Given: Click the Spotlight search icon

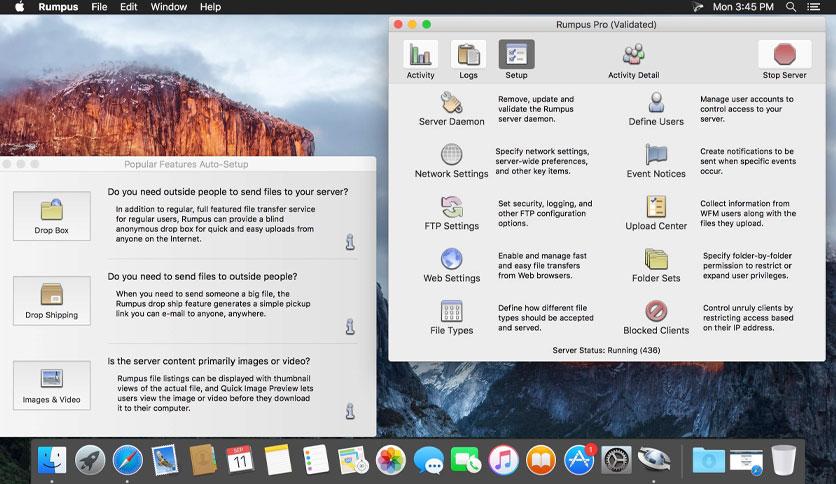Looking at the screenshot, I should click(x=791, y=7).
